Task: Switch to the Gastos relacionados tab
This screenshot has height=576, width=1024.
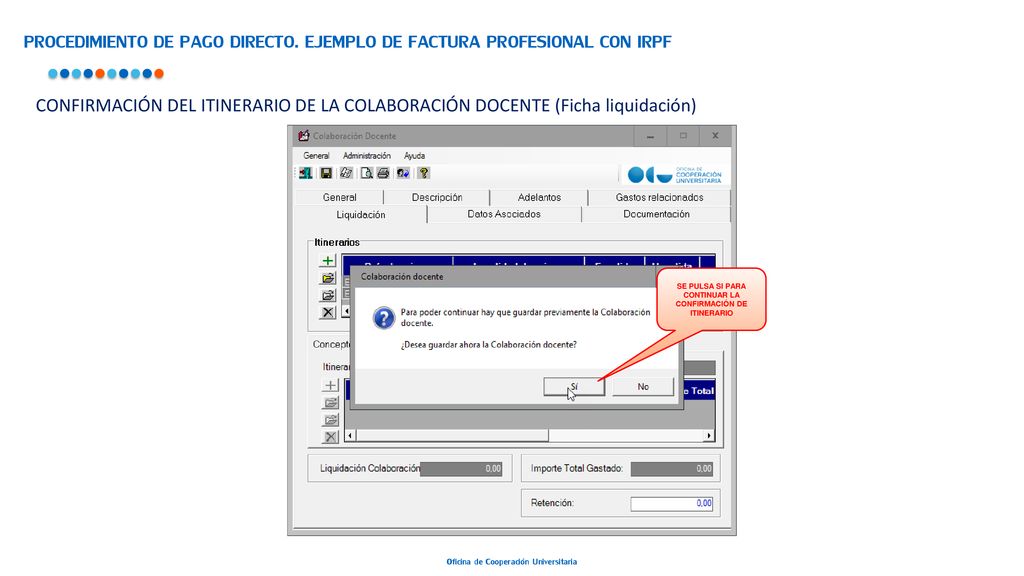Action: (659, 197)
